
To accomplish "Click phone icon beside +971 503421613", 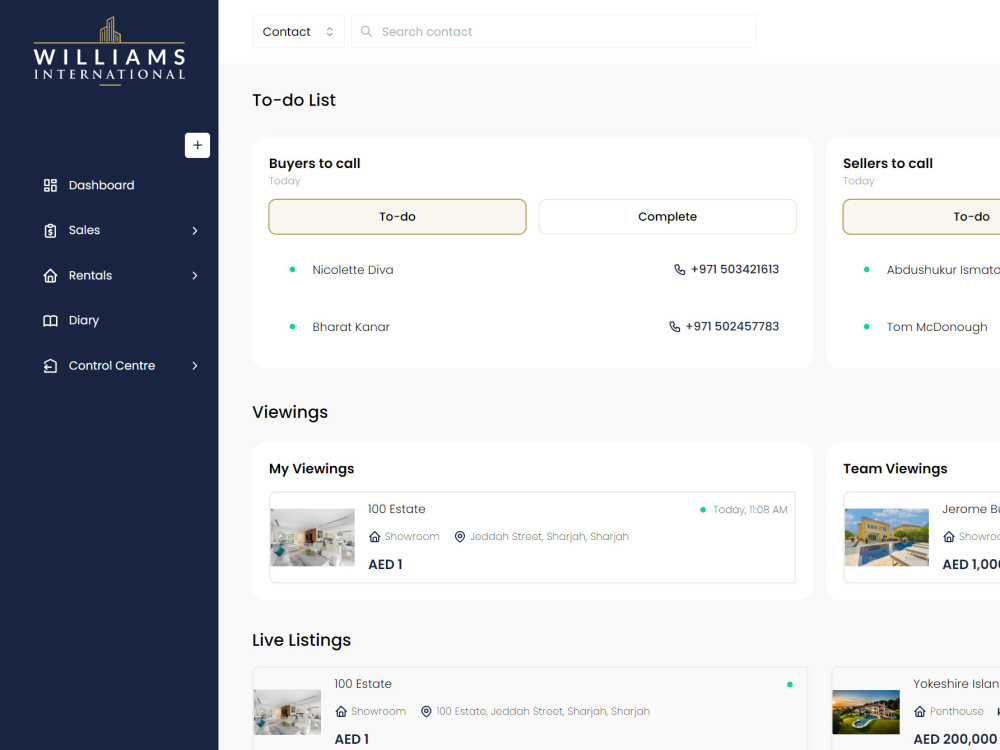I will [x=679, y=269].
